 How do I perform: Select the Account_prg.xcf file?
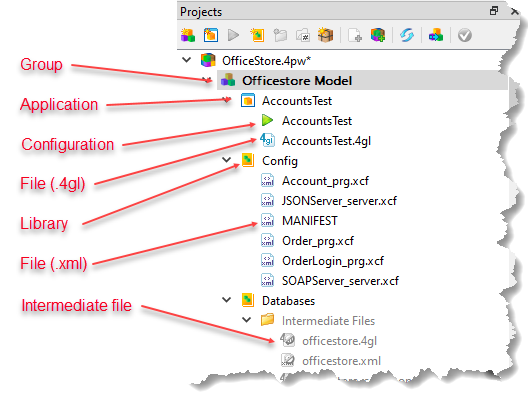pos(315,181)
